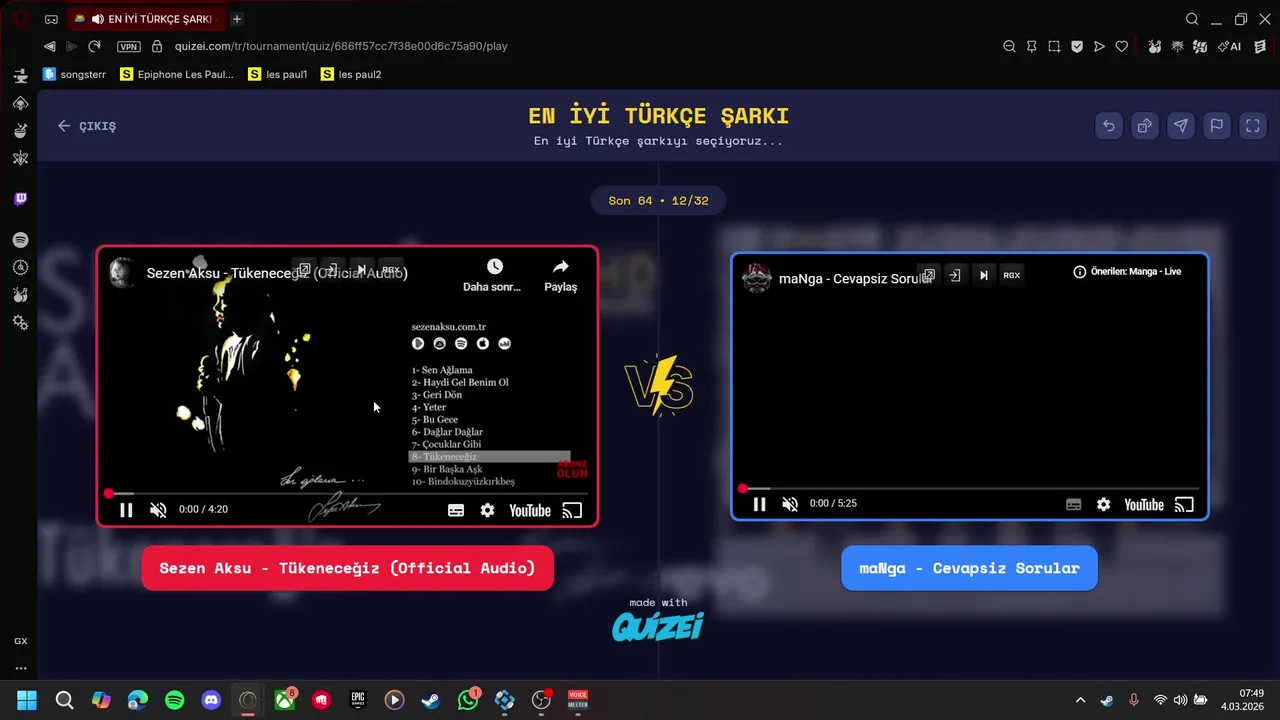Open maNga channel avatar
This screenshot has width=1280, height=720.
click(758, 278)
